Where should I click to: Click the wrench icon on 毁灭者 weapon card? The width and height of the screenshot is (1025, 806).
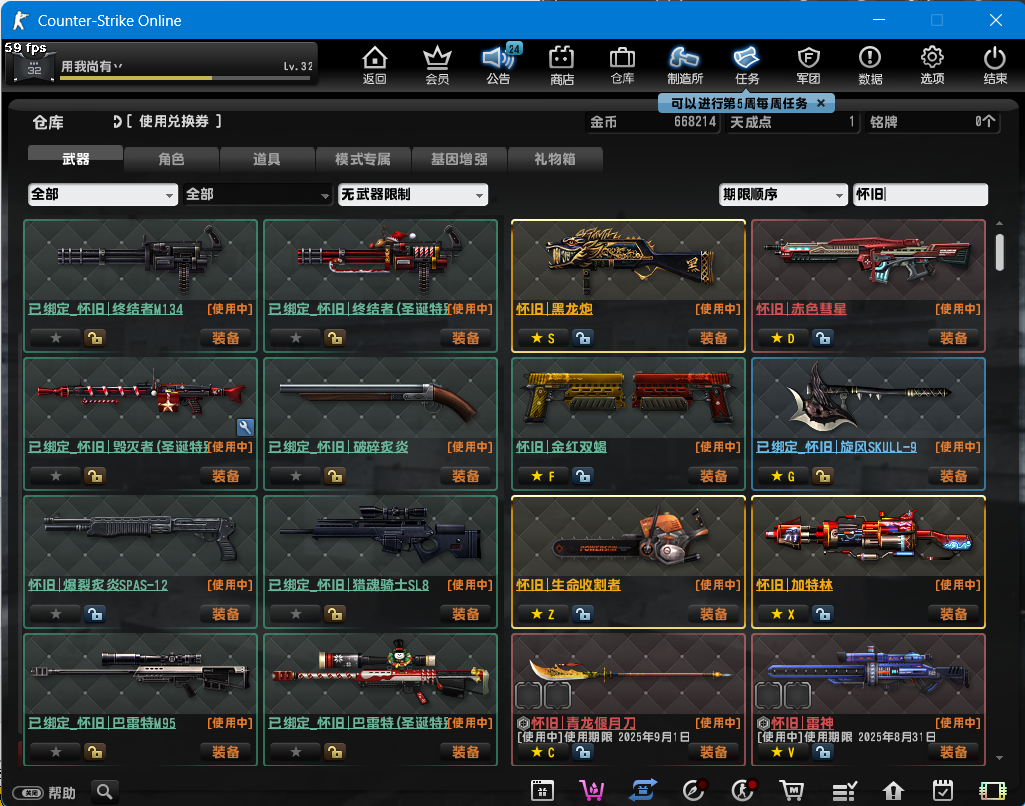[x=245, y=427]
